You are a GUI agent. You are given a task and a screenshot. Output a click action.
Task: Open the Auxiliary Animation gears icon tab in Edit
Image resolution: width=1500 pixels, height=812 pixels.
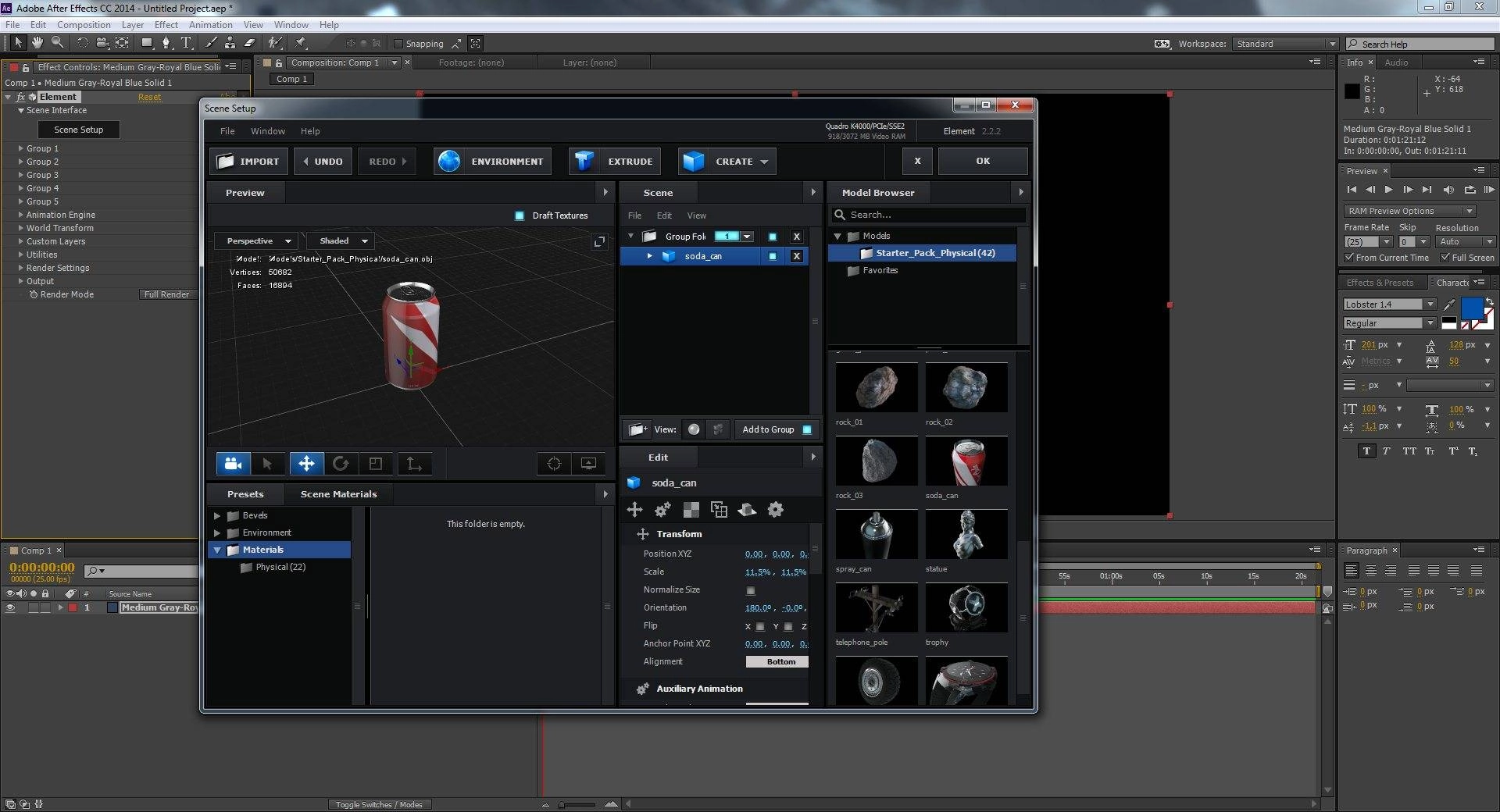click(662, 510)
